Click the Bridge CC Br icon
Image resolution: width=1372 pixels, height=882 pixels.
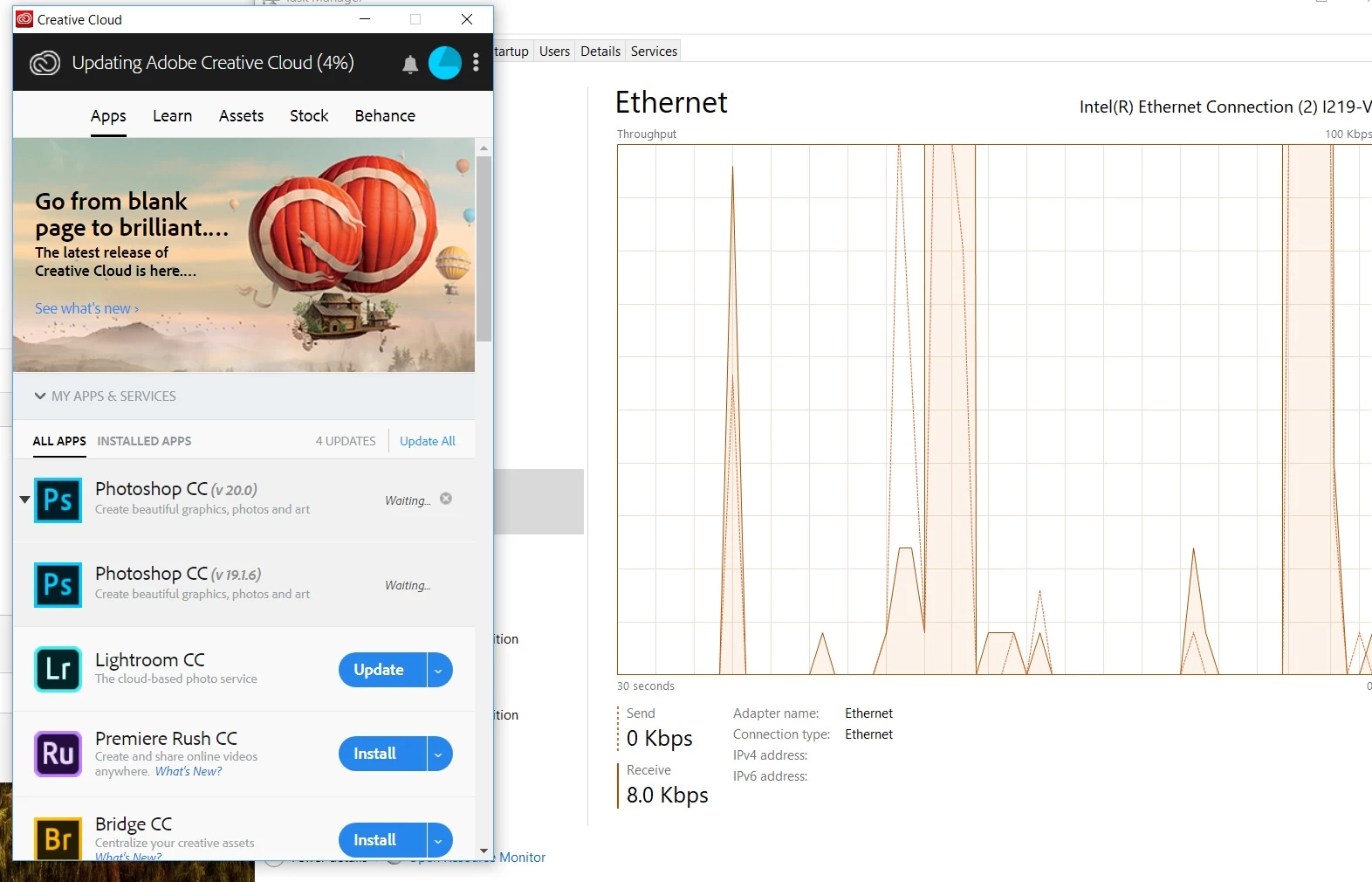[58, 838]
